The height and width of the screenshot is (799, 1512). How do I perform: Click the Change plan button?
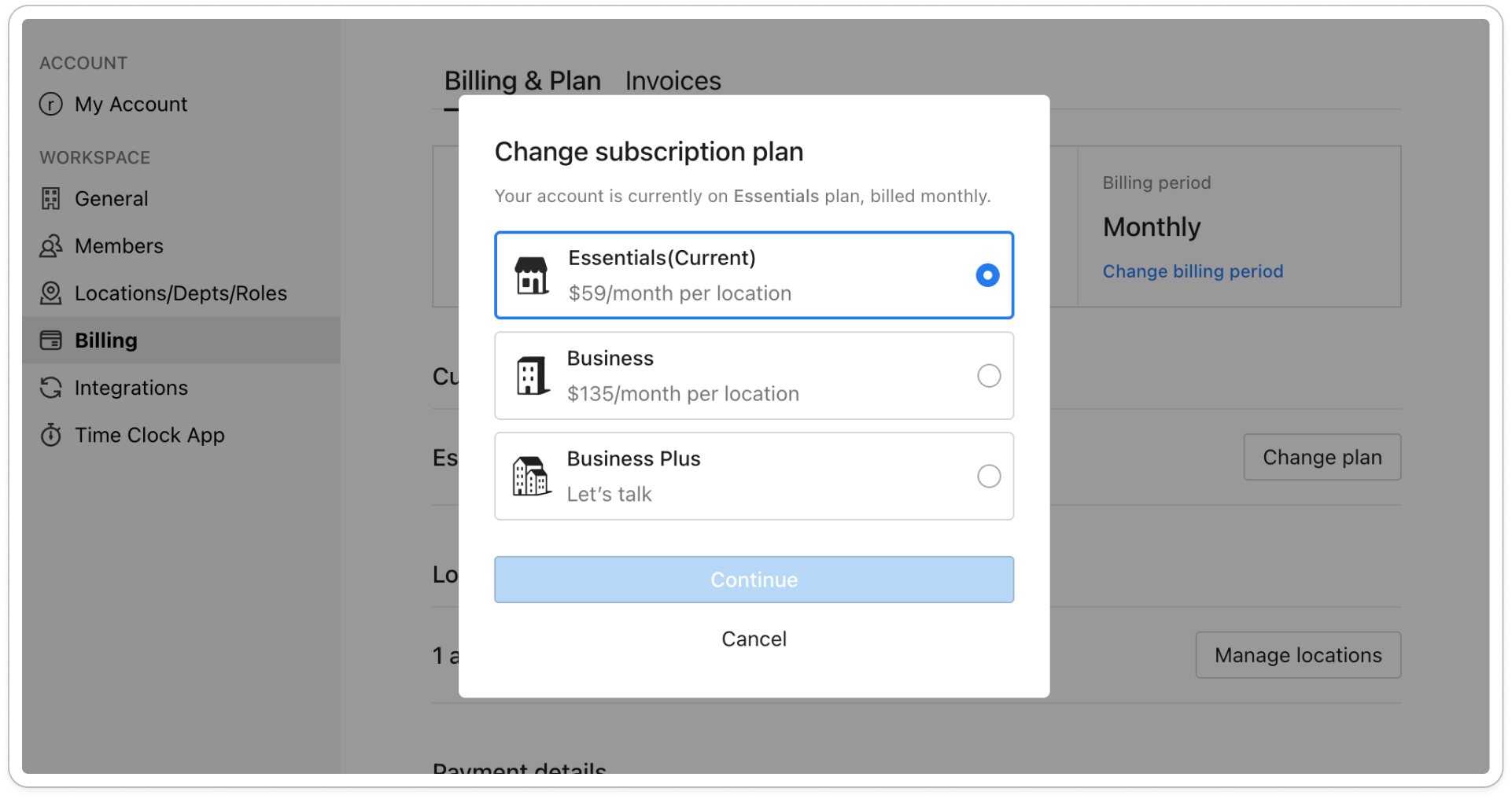point(1322,457)
